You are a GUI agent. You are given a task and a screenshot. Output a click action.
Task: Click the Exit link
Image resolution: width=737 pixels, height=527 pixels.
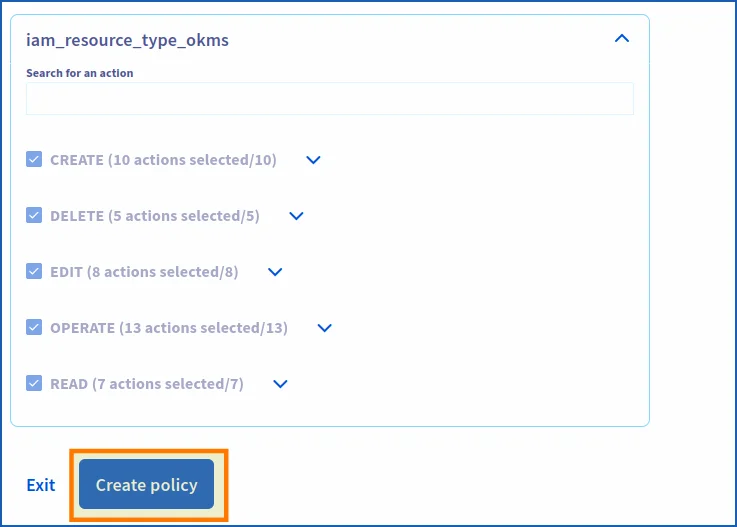pos(41,485)
